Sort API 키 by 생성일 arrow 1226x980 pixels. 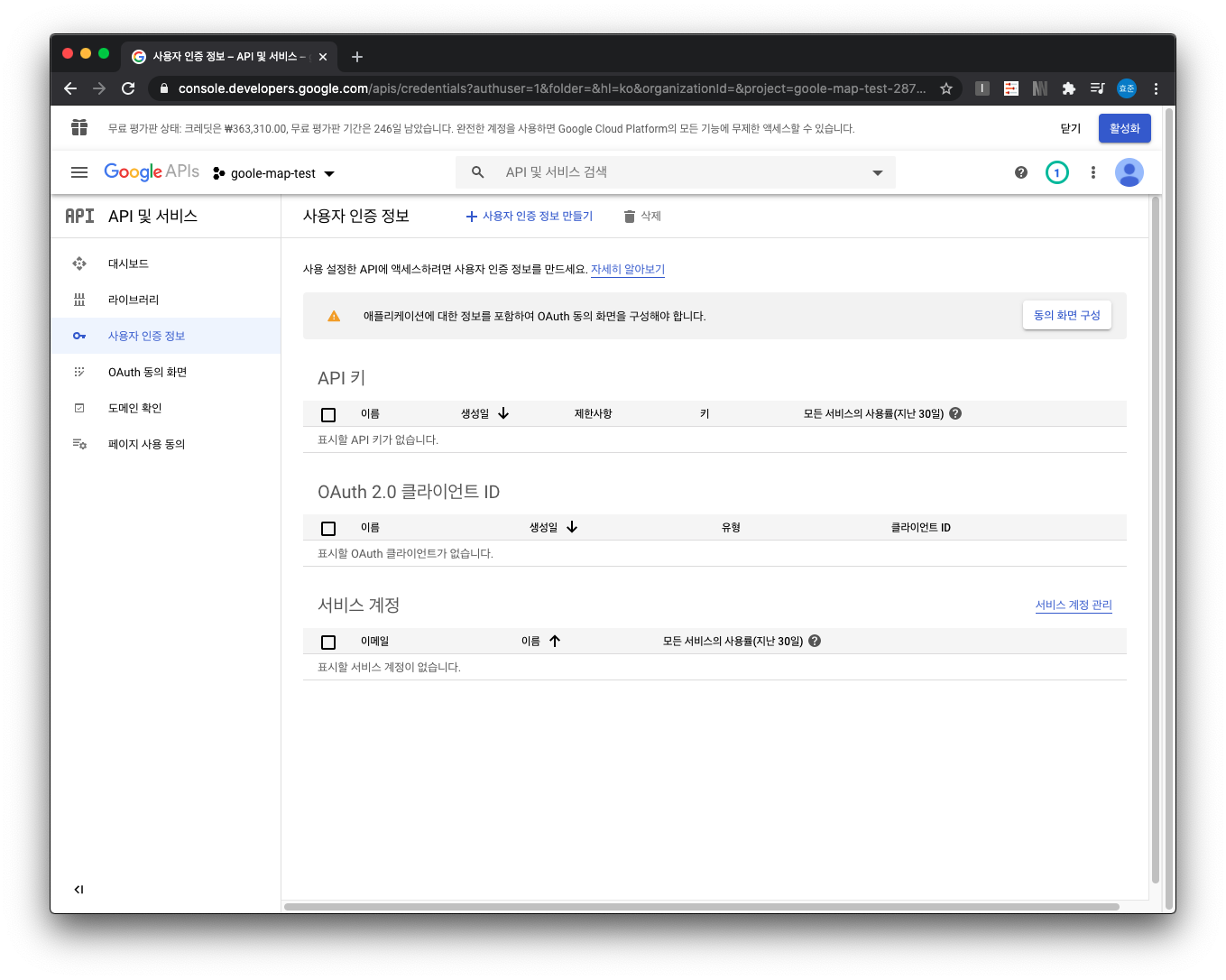pos(503,413)
